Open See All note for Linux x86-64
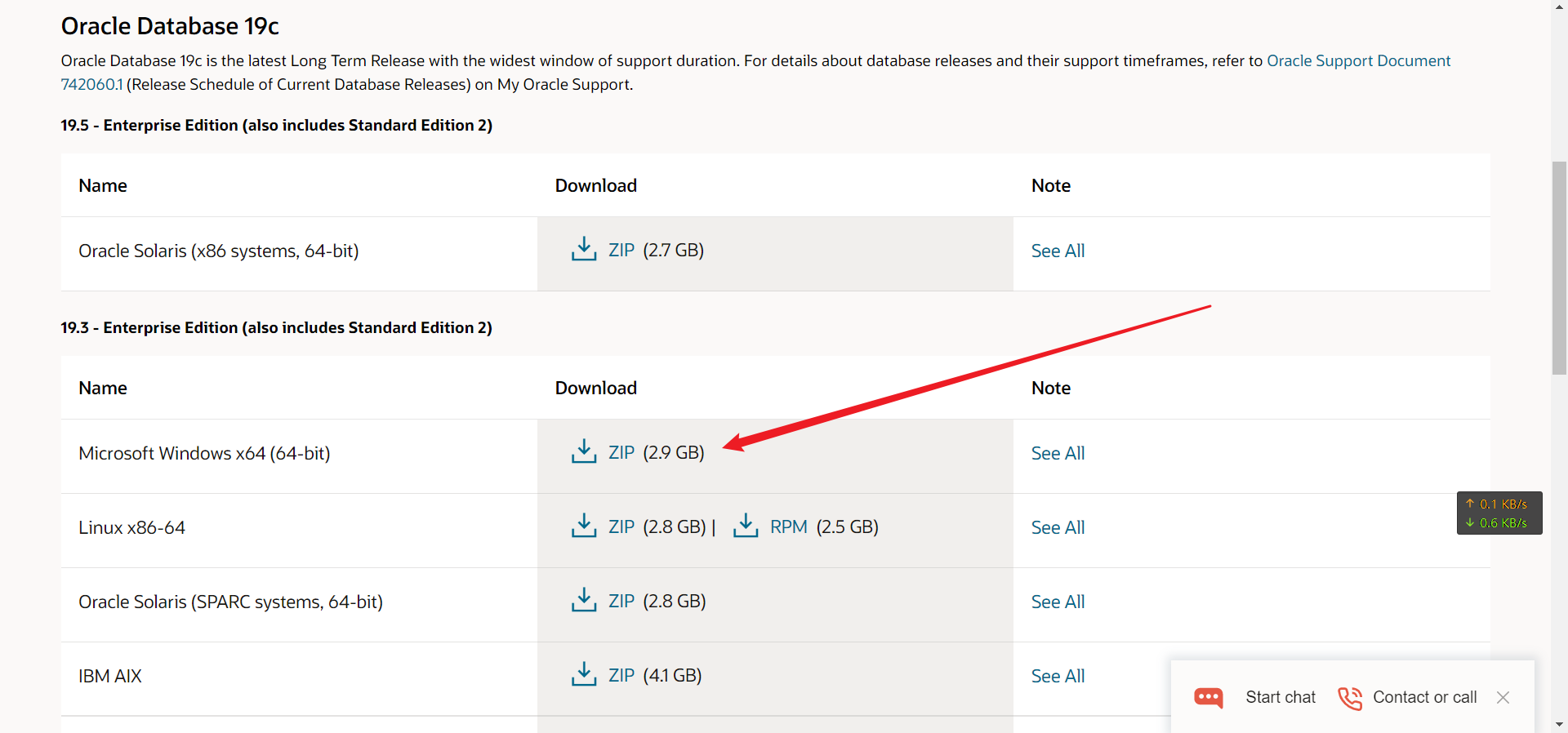Screen dimensions: 1568x733 pos(1058,527)
